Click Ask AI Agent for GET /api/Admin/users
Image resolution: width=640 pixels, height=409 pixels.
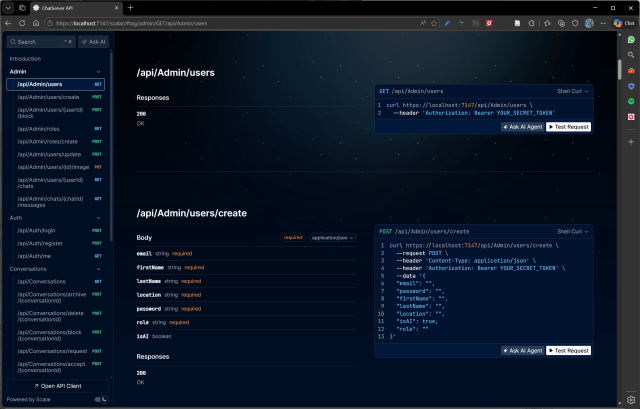pyautogui.click(x=523, y=127)
